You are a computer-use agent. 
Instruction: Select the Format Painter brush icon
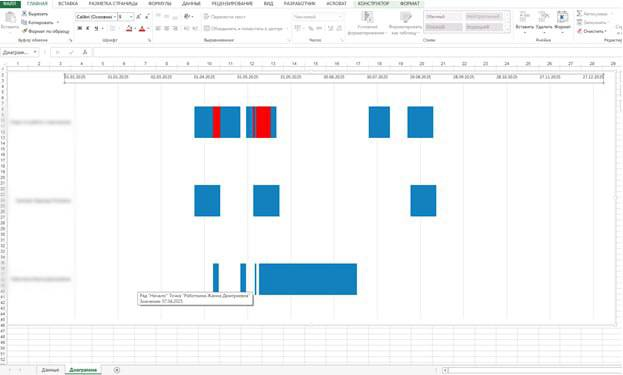(24, 31)
